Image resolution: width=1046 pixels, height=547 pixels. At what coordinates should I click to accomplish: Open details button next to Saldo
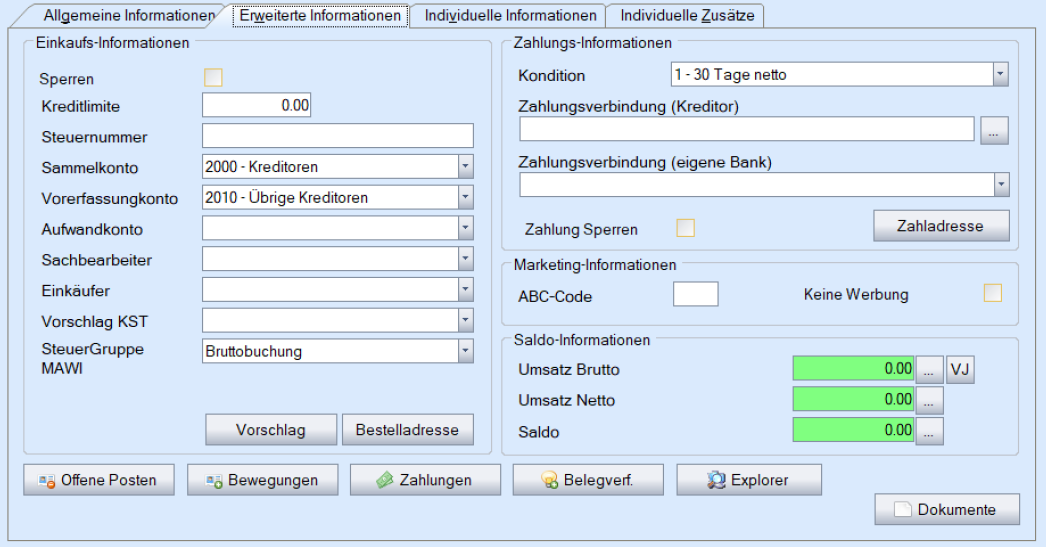[x=929, y=431]
